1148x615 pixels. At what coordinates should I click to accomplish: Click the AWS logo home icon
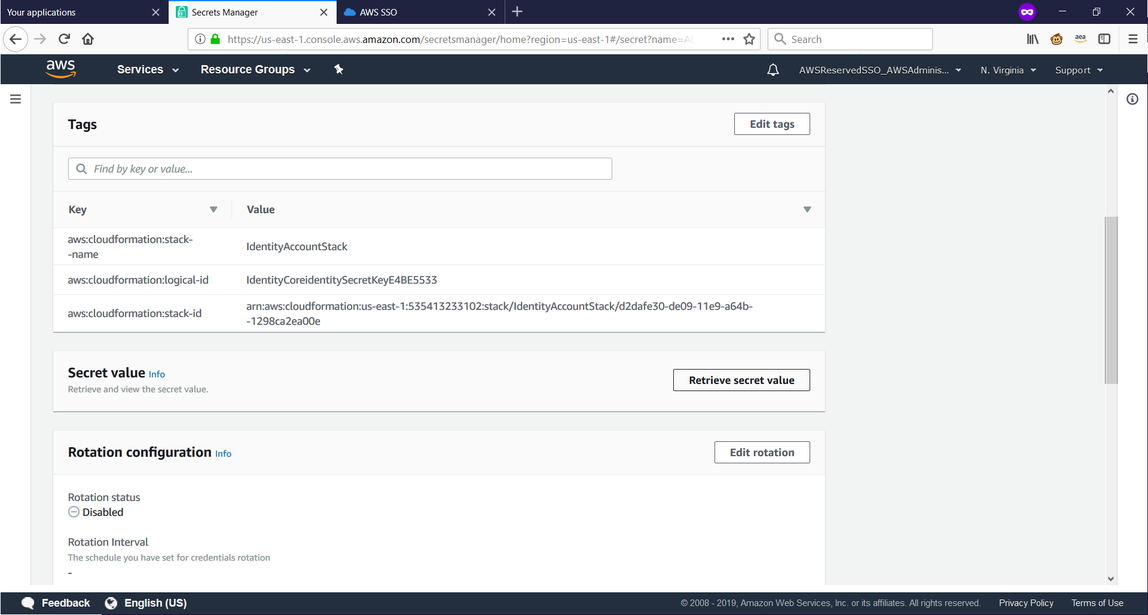[x=61, y=69]
